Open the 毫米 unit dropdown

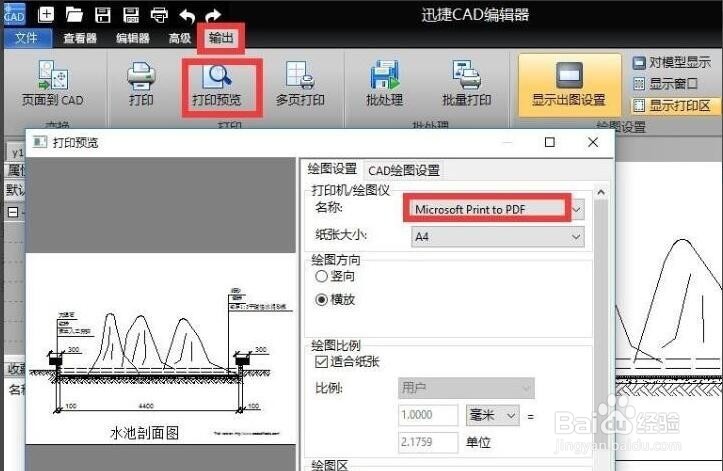click(x=493, y=415)
